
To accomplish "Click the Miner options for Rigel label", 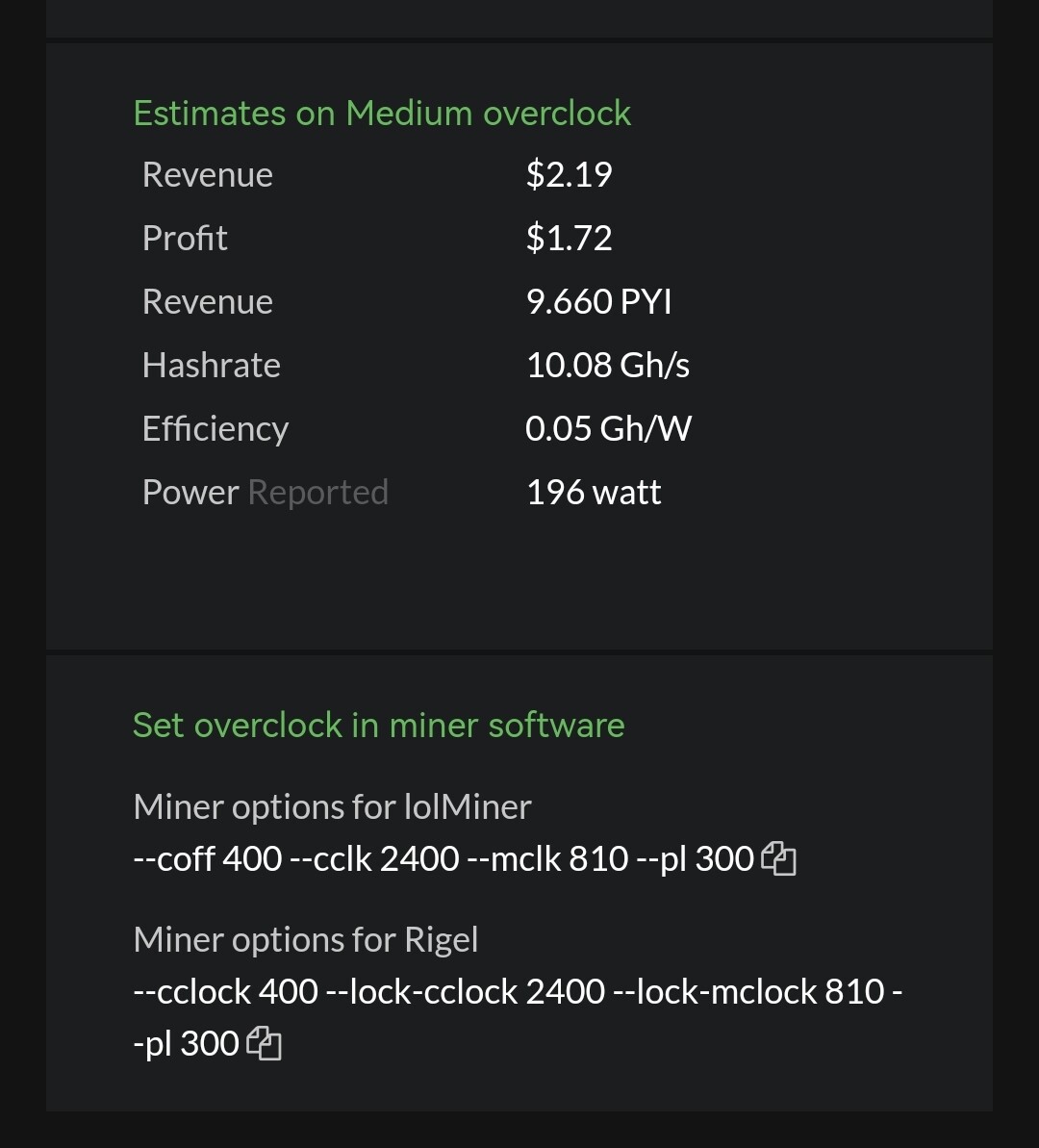I will pos(306,939).
